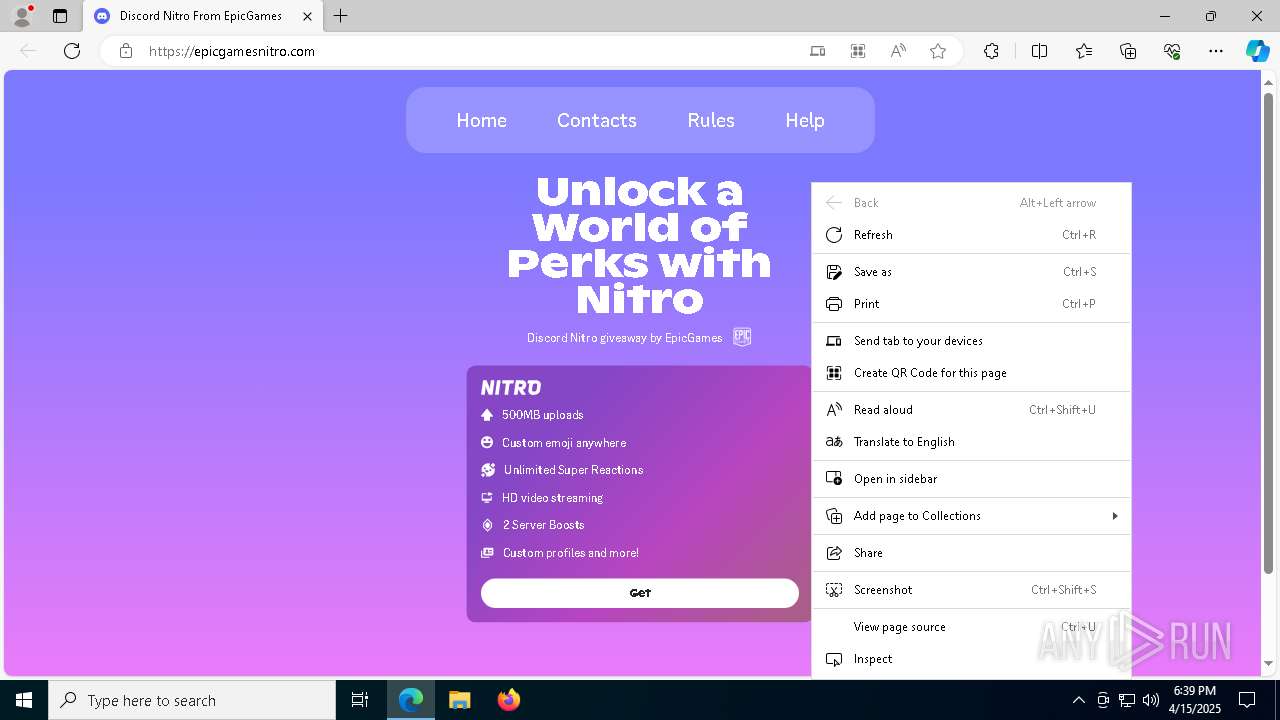Click 'Unlimited Super Reactions' text

pyautogui.click(x=573, y=470)
